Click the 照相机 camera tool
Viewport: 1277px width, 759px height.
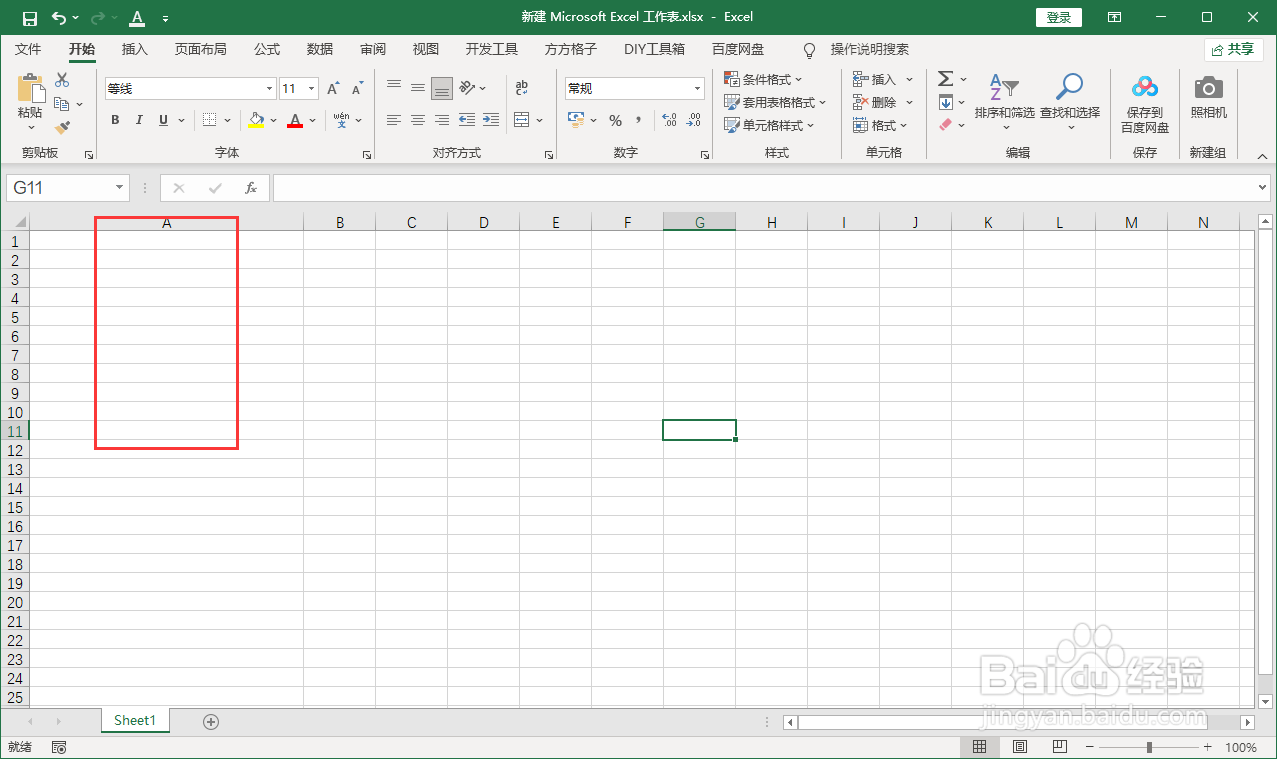[1209, 97]
